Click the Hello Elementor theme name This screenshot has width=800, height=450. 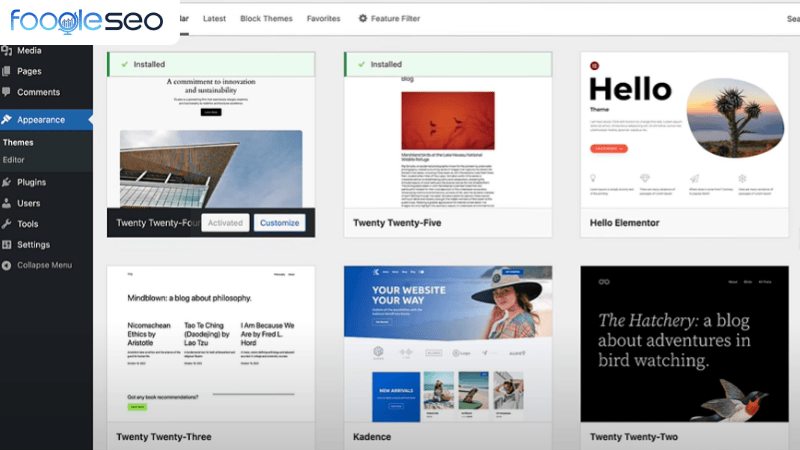(x=624, y=223)
